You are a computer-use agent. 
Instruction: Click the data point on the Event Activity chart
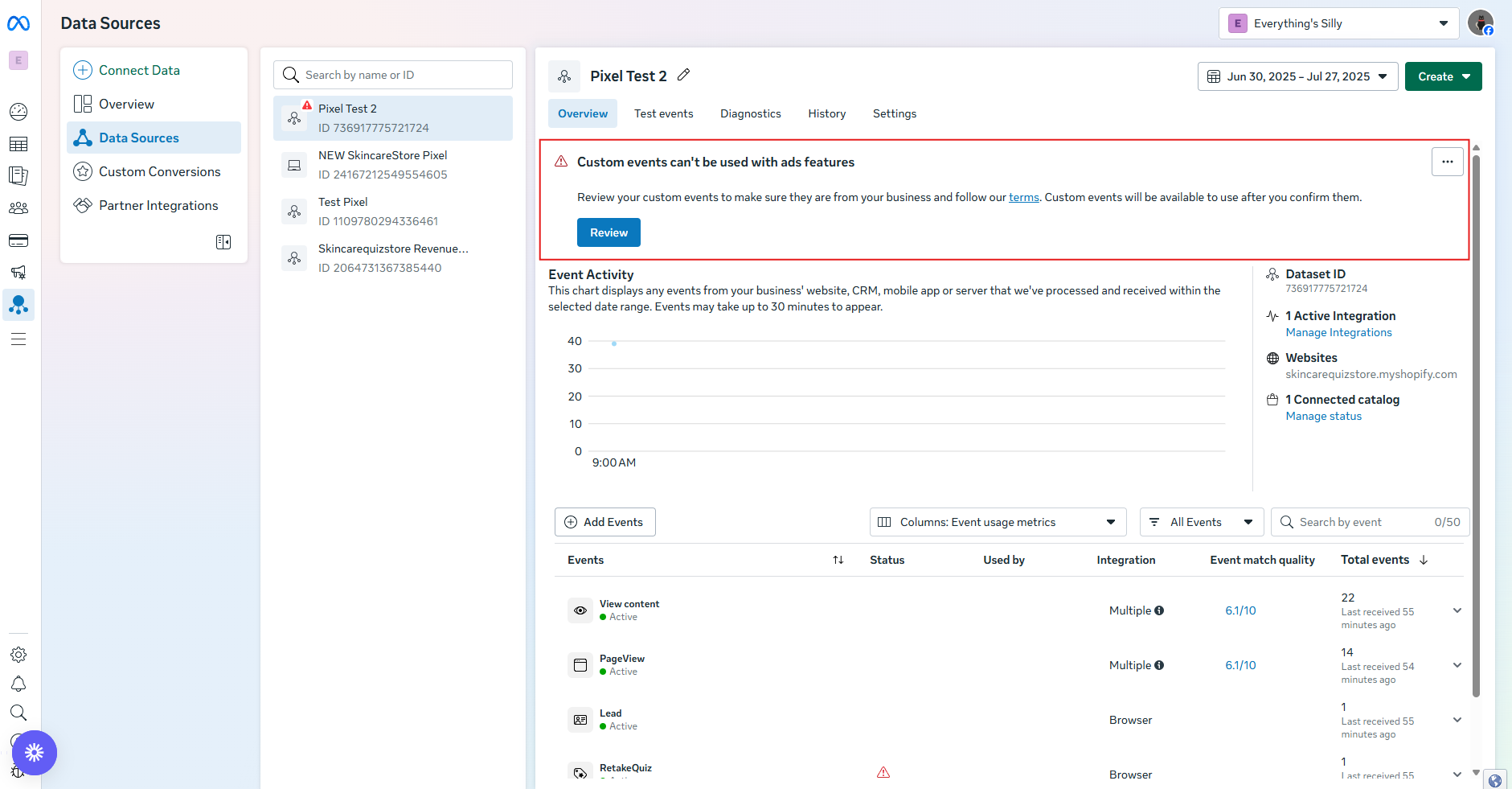click(x=614, y=343)
